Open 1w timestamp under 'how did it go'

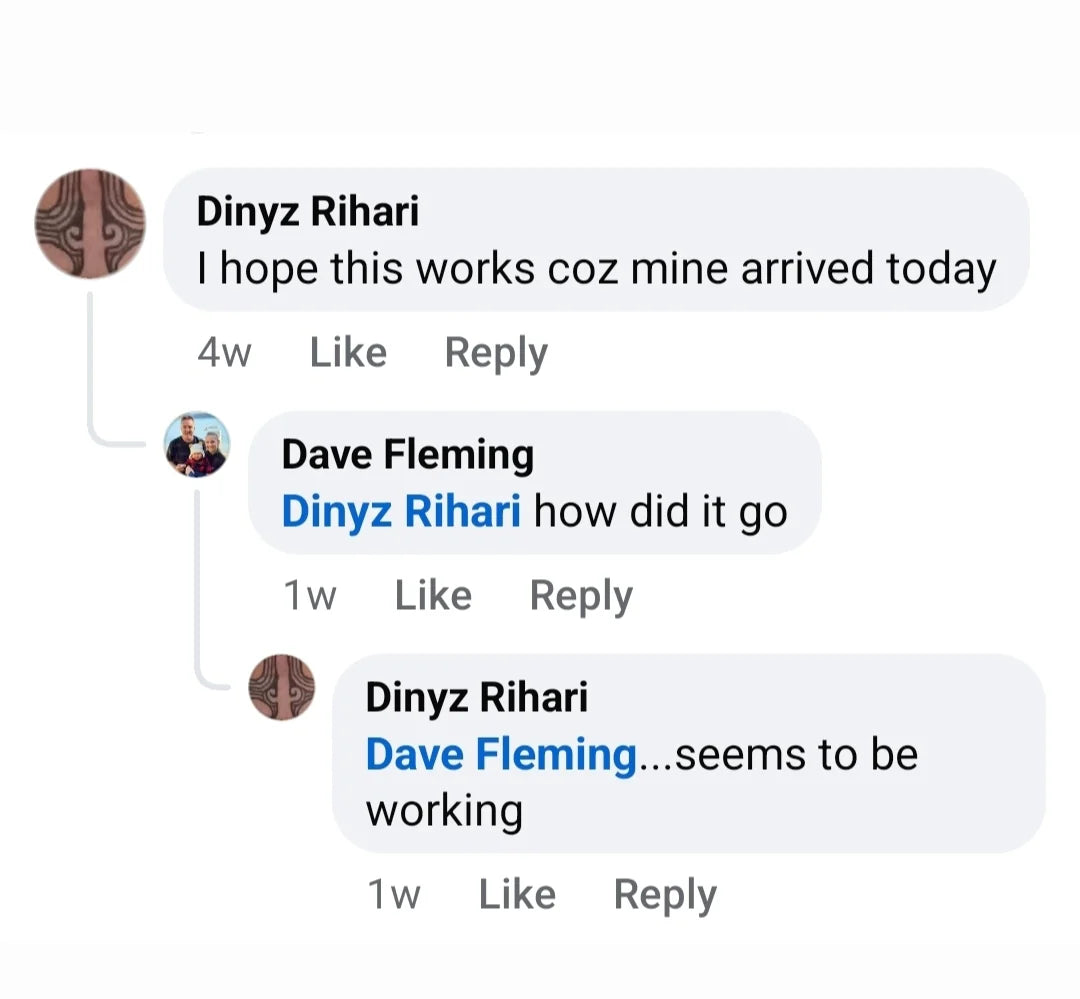(x=310, y=596)
